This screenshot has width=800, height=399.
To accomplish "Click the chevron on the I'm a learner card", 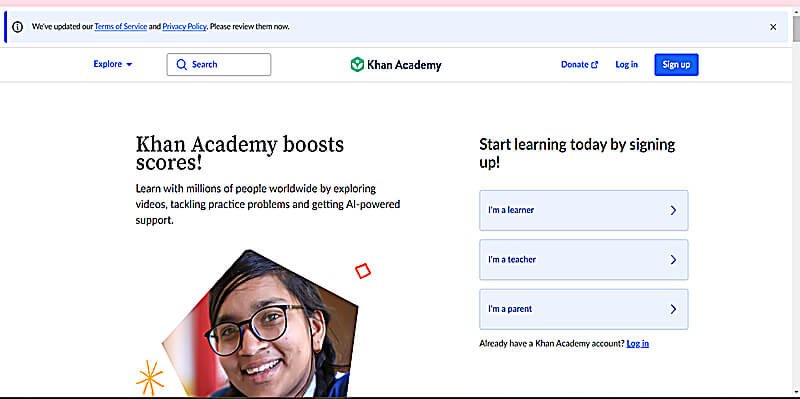I will (x=673, y=210).
